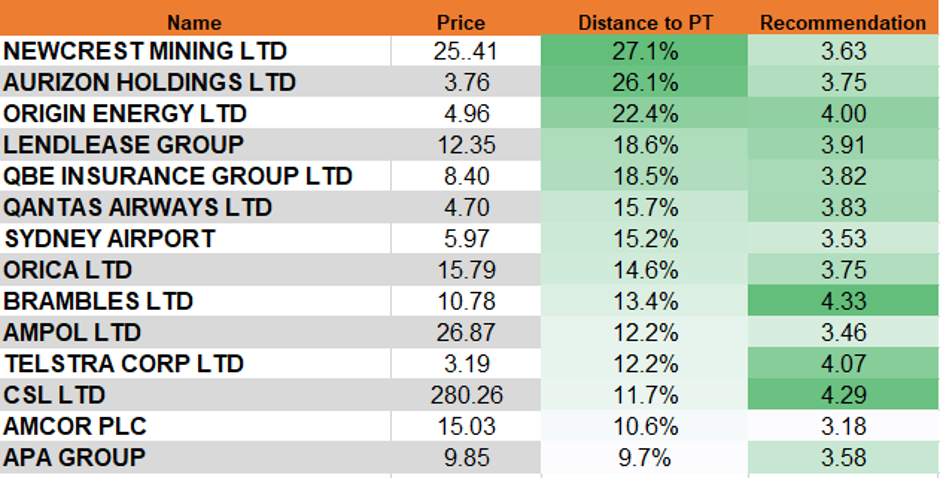Click Amcor price 15.03
The image size is (941, 479).
click(x=466, y=426)
